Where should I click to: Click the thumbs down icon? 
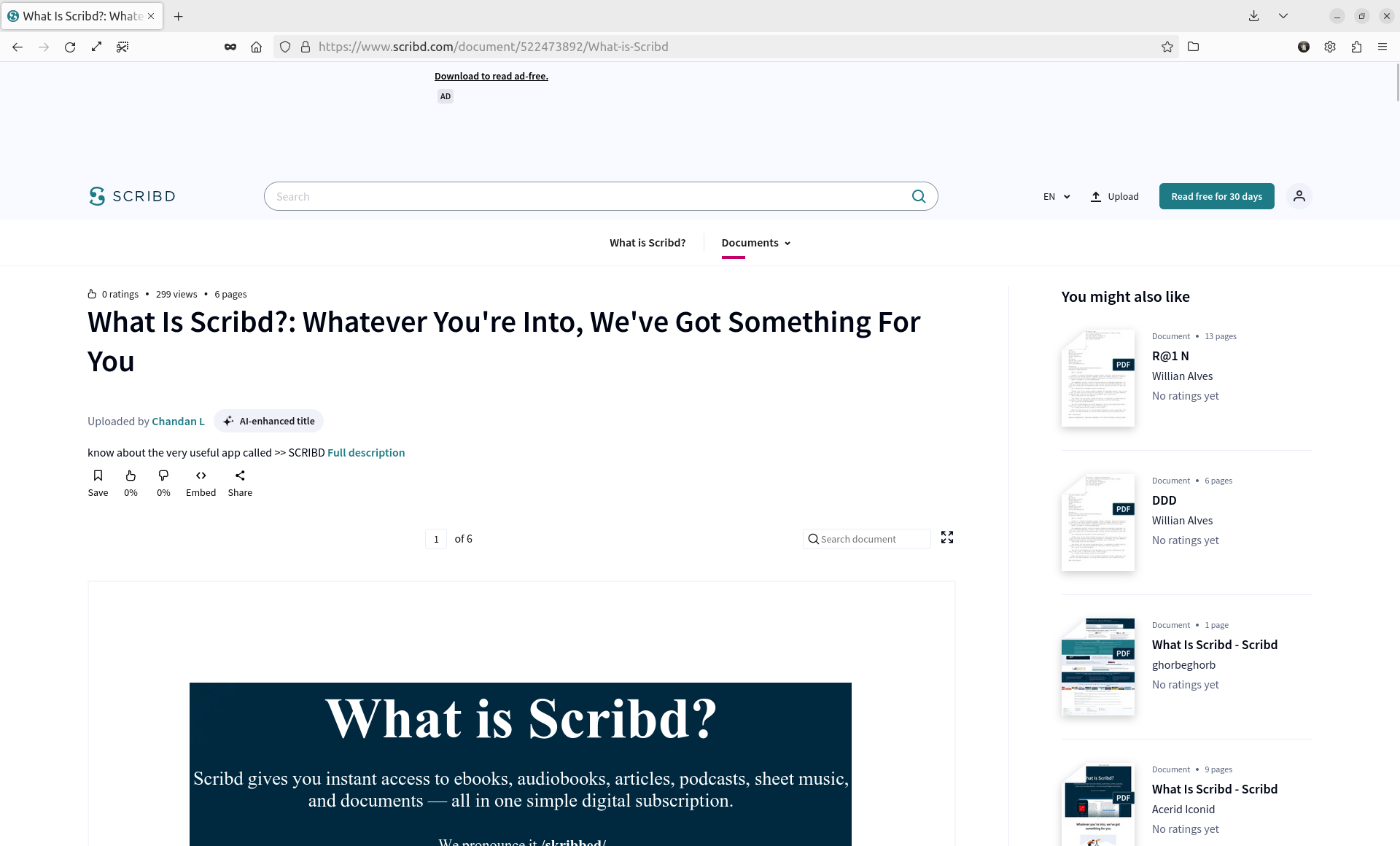click(x=163, y=483)
